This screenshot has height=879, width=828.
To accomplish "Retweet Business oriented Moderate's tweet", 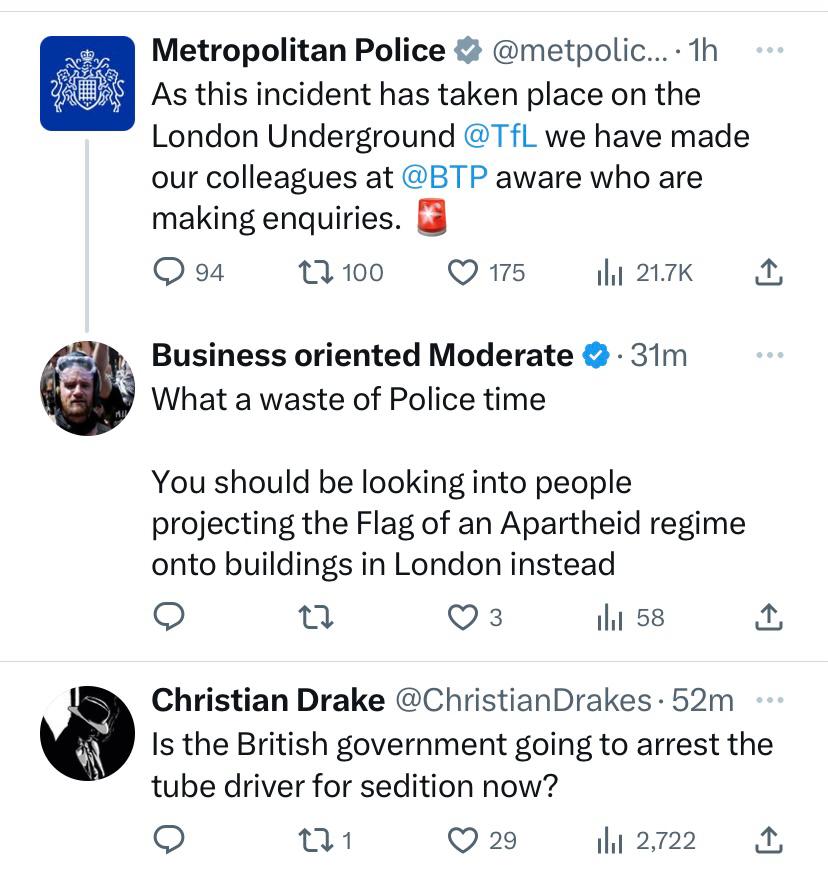I will (316, 618).
